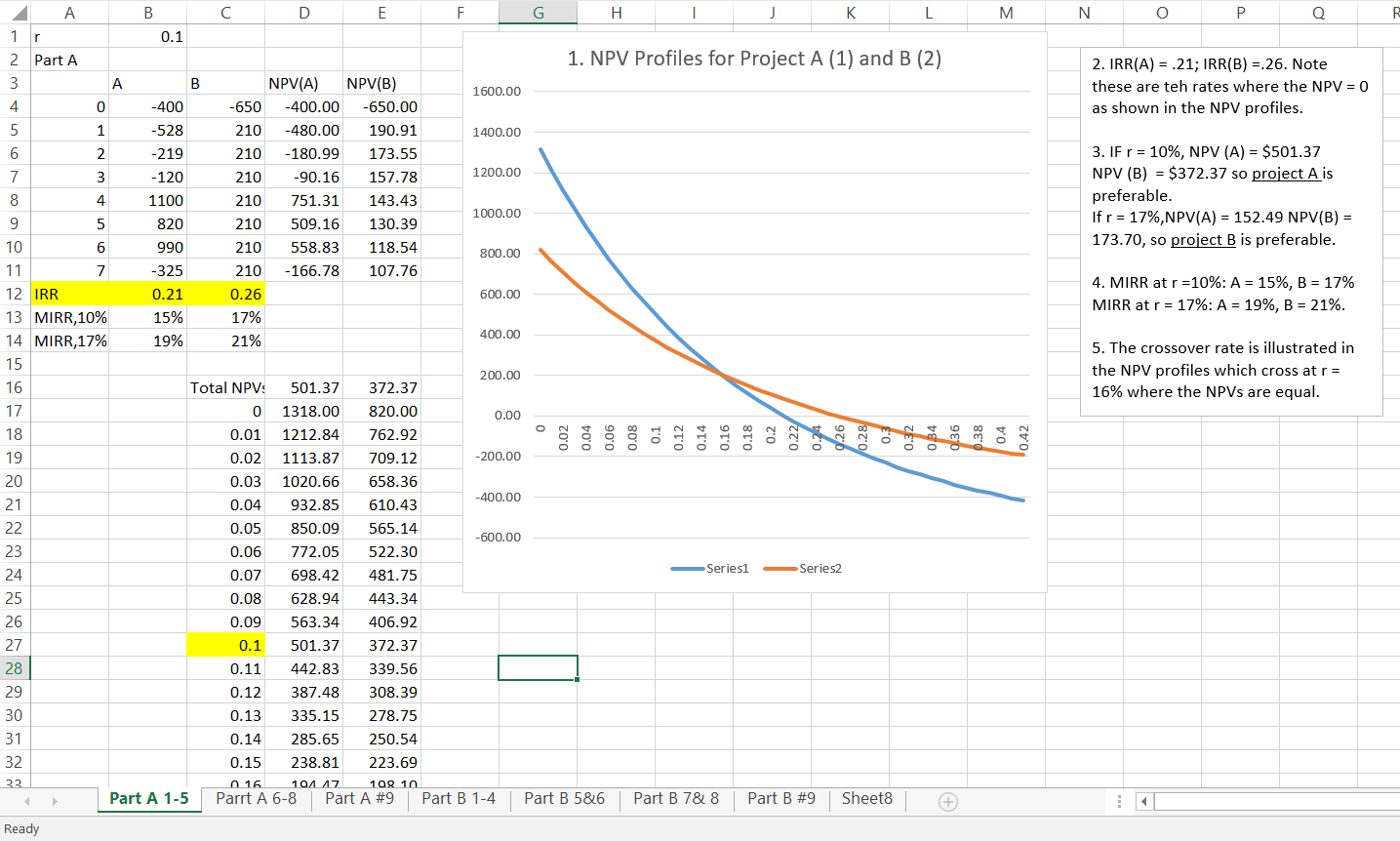Viewport: 1400px width, 841px height.
Task: Click the previous sheet tab scroll arrow
Action: click(x=27, y=802)
